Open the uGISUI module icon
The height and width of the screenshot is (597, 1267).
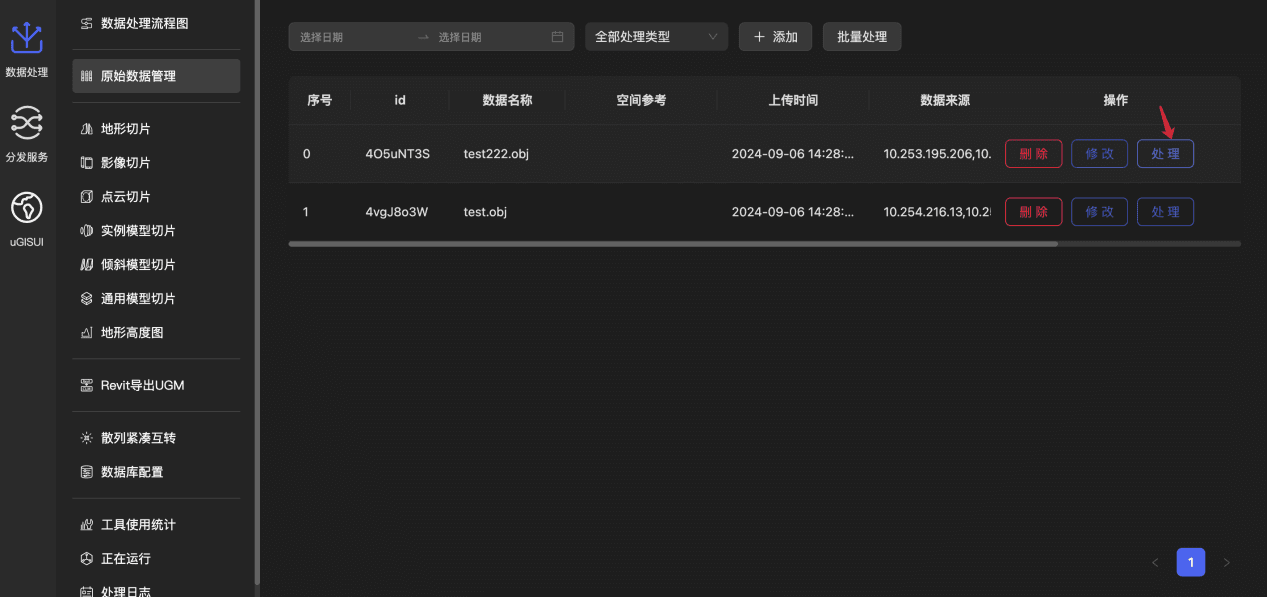pos(26,208)
